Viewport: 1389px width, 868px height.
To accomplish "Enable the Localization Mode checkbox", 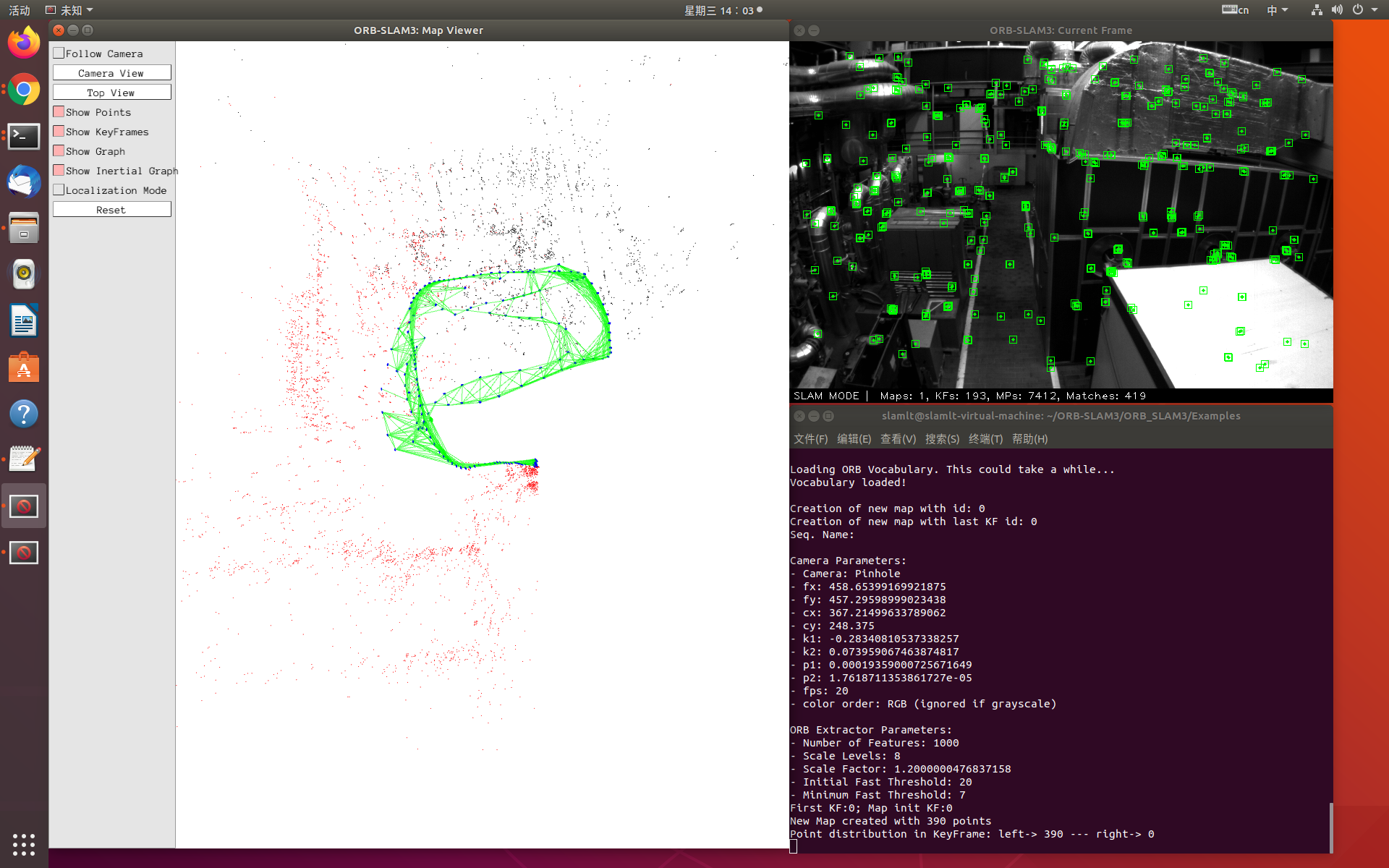I will [59, 190].
